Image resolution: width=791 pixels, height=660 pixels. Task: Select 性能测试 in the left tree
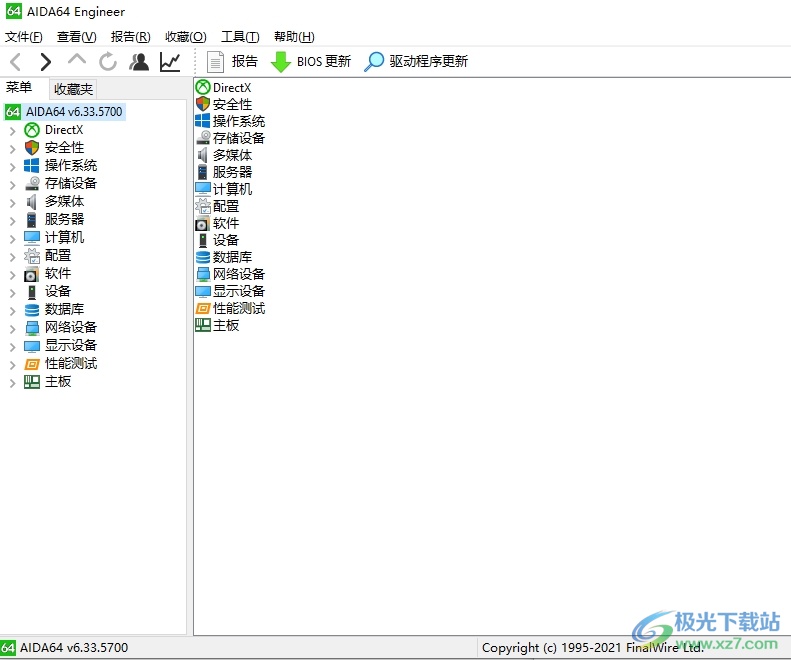click(x=71, y=363)
